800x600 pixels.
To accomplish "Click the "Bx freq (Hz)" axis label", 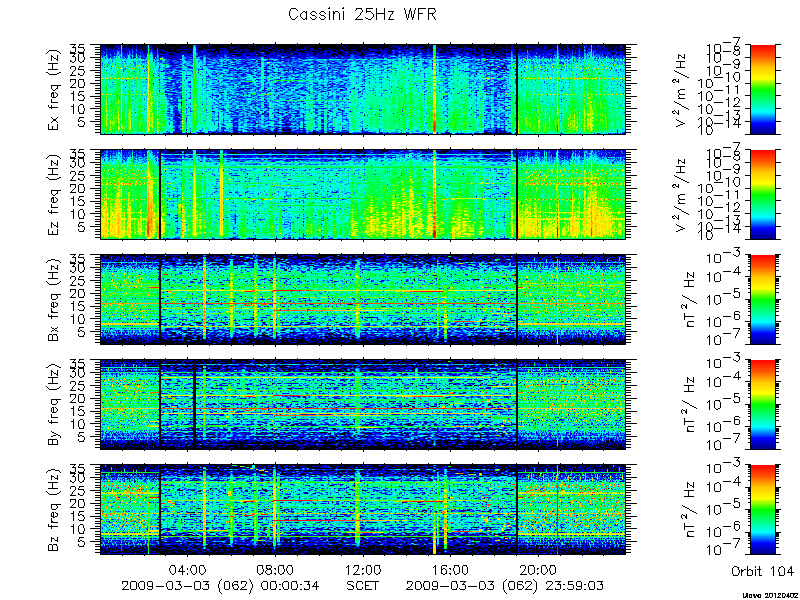I will point(55,299).
